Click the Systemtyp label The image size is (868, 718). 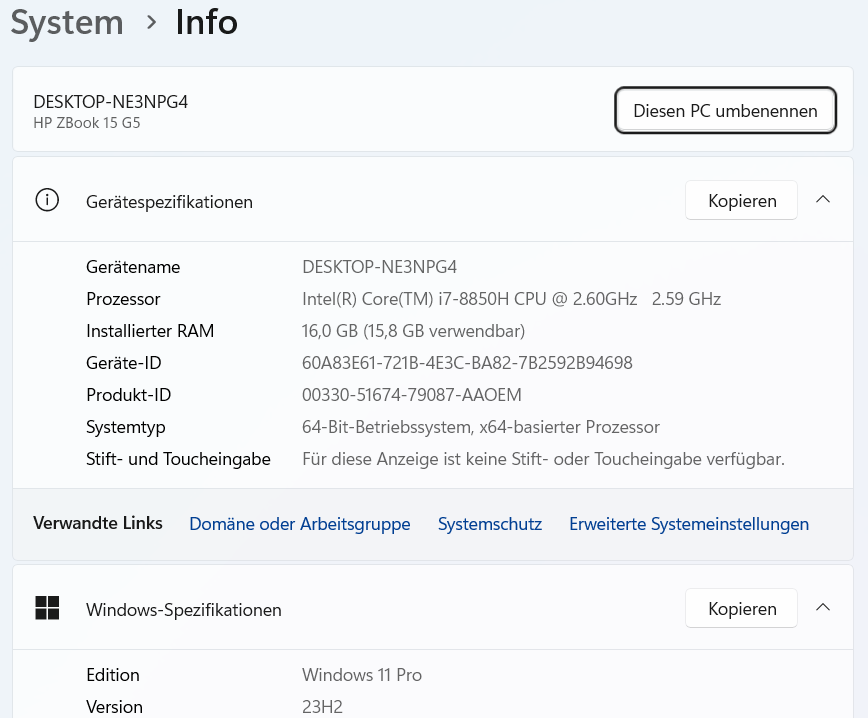[x=126, y=427]
